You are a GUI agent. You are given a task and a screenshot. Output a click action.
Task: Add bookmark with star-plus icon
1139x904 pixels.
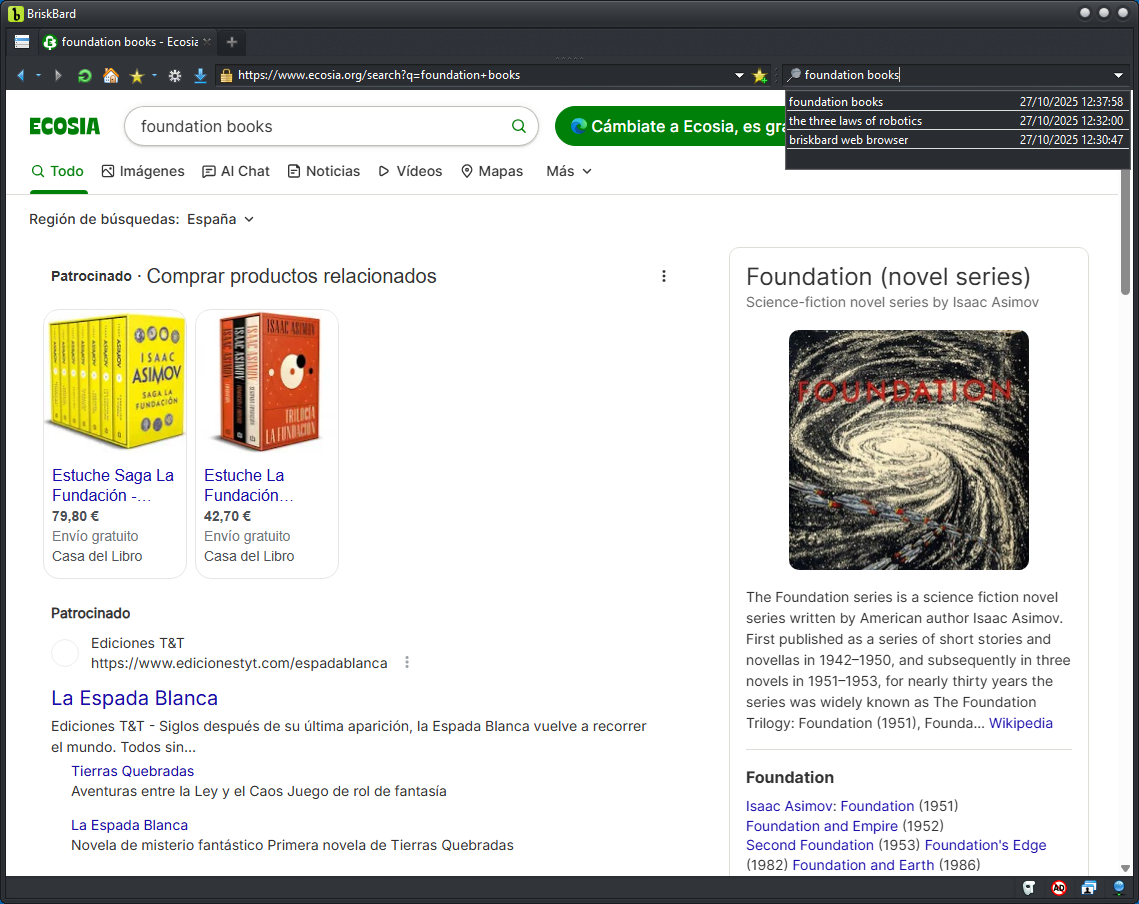pyautogui.click(x=760, y=75)
